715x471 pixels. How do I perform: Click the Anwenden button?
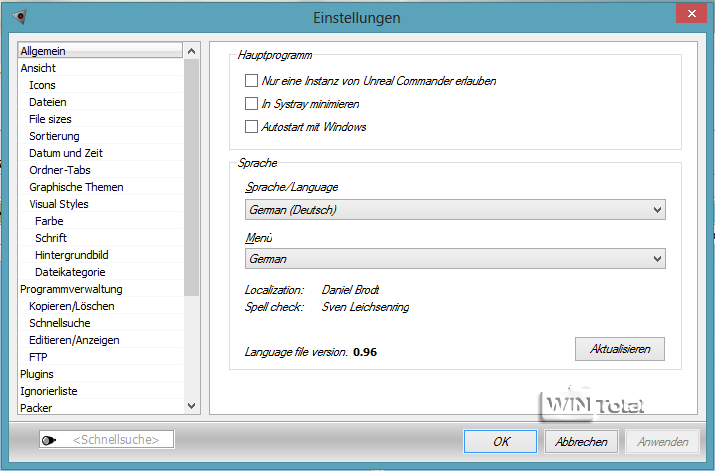pos(663,441)
